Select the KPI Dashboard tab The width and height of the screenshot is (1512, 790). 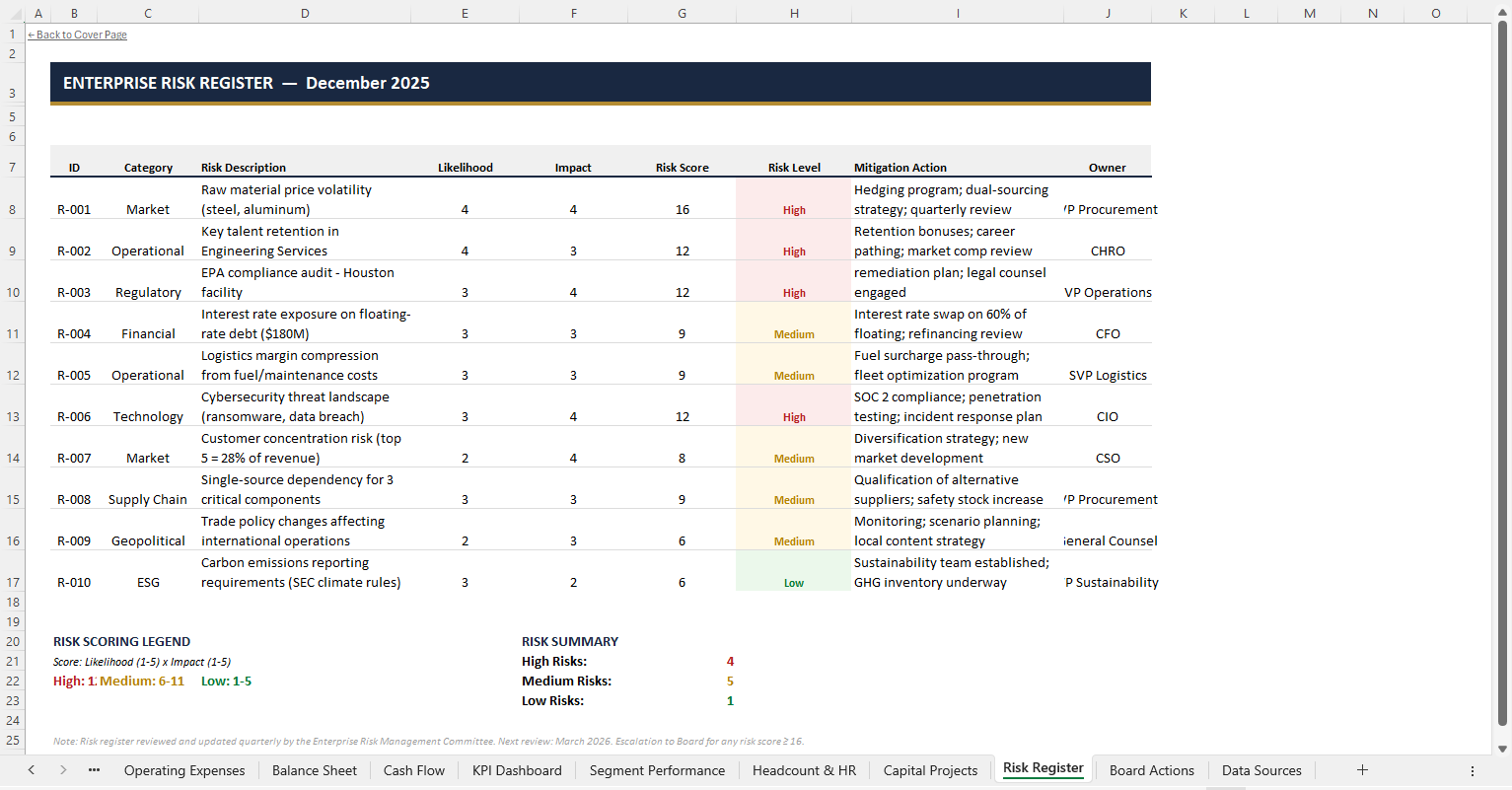click(x=516, y=769)
